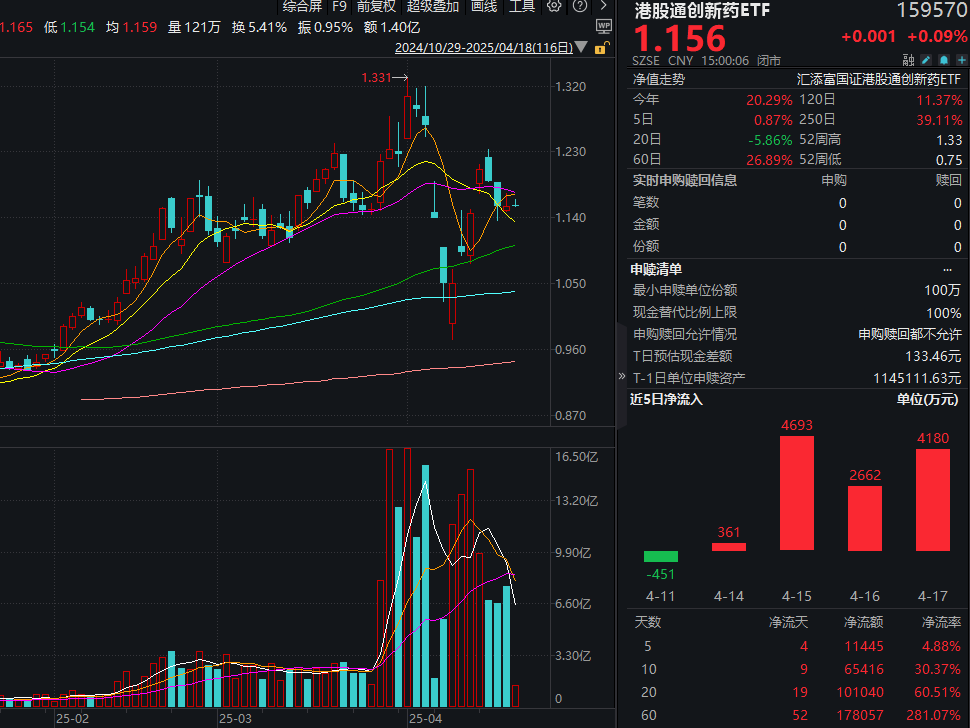The image size is (970, 728).
Task: Open the 前复权 adjustment dropdown
Action: click(x=376, y=7)
